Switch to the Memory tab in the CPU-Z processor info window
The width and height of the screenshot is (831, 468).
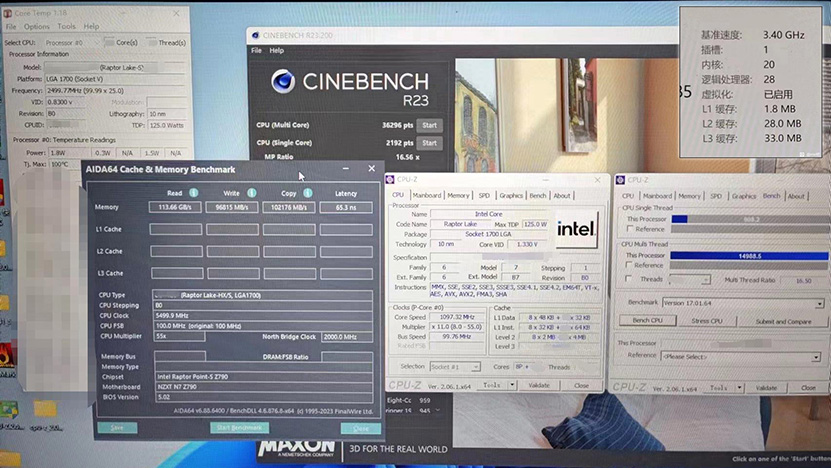(x=458, y=196)
